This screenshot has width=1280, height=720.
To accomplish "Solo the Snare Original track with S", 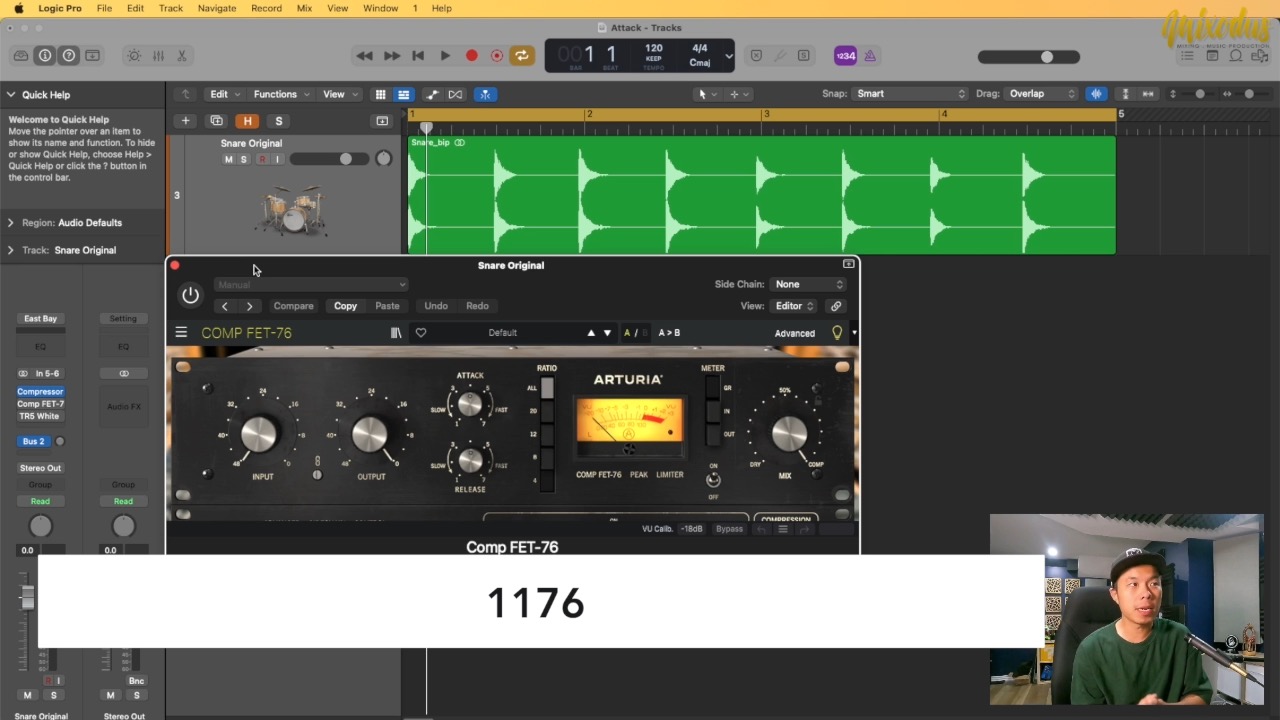I will (x=243, y=159).
